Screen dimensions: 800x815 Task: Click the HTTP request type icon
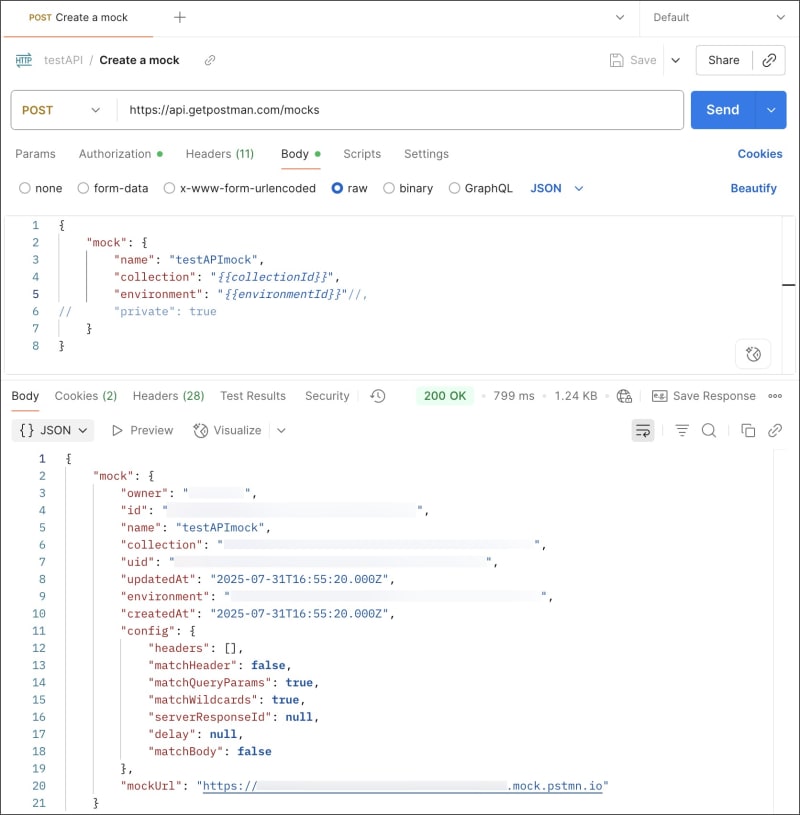pos(24,60)
